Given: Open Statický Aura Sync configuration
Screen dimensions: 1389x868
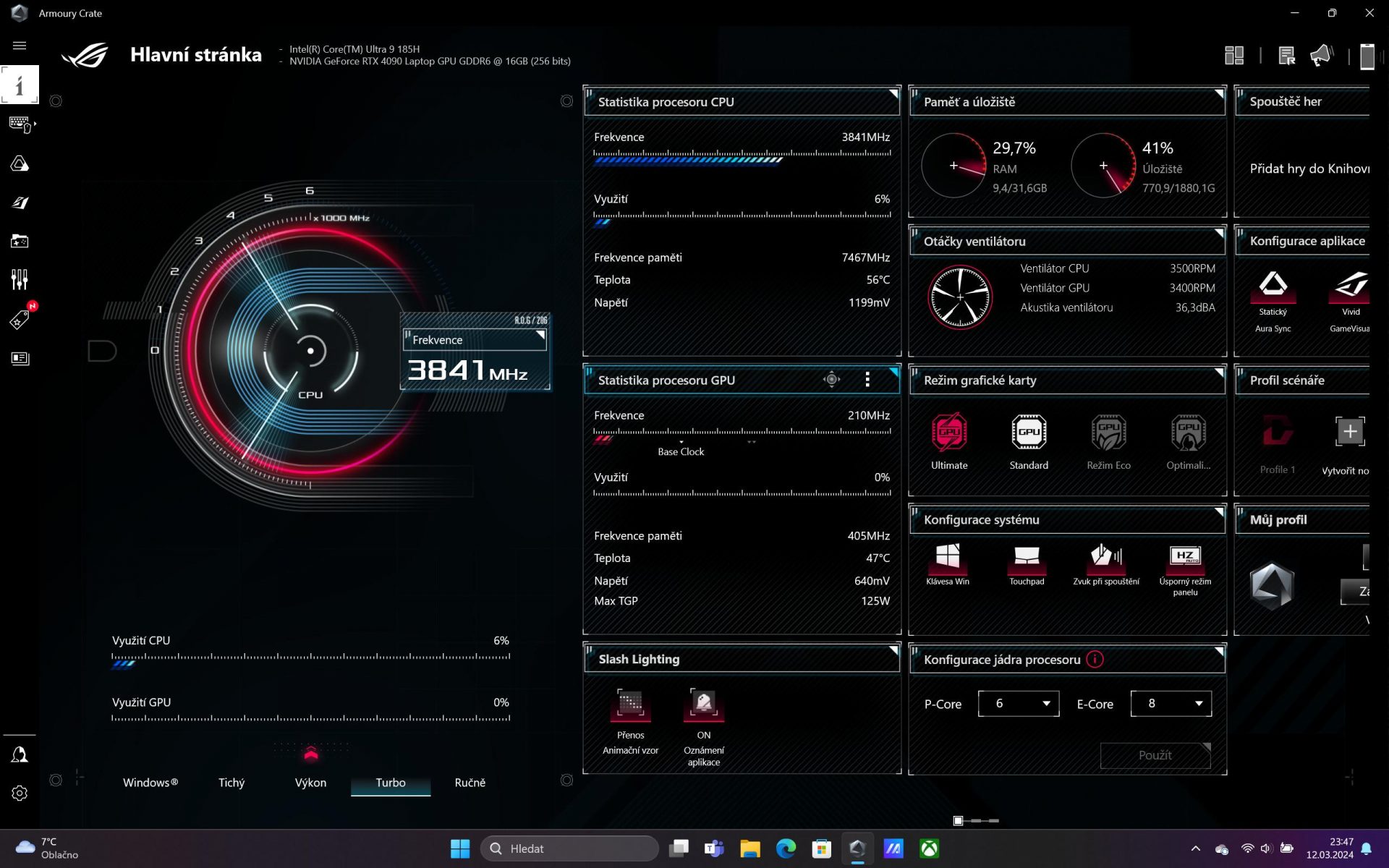Looking at the screenshot, I should point(1273,301).
